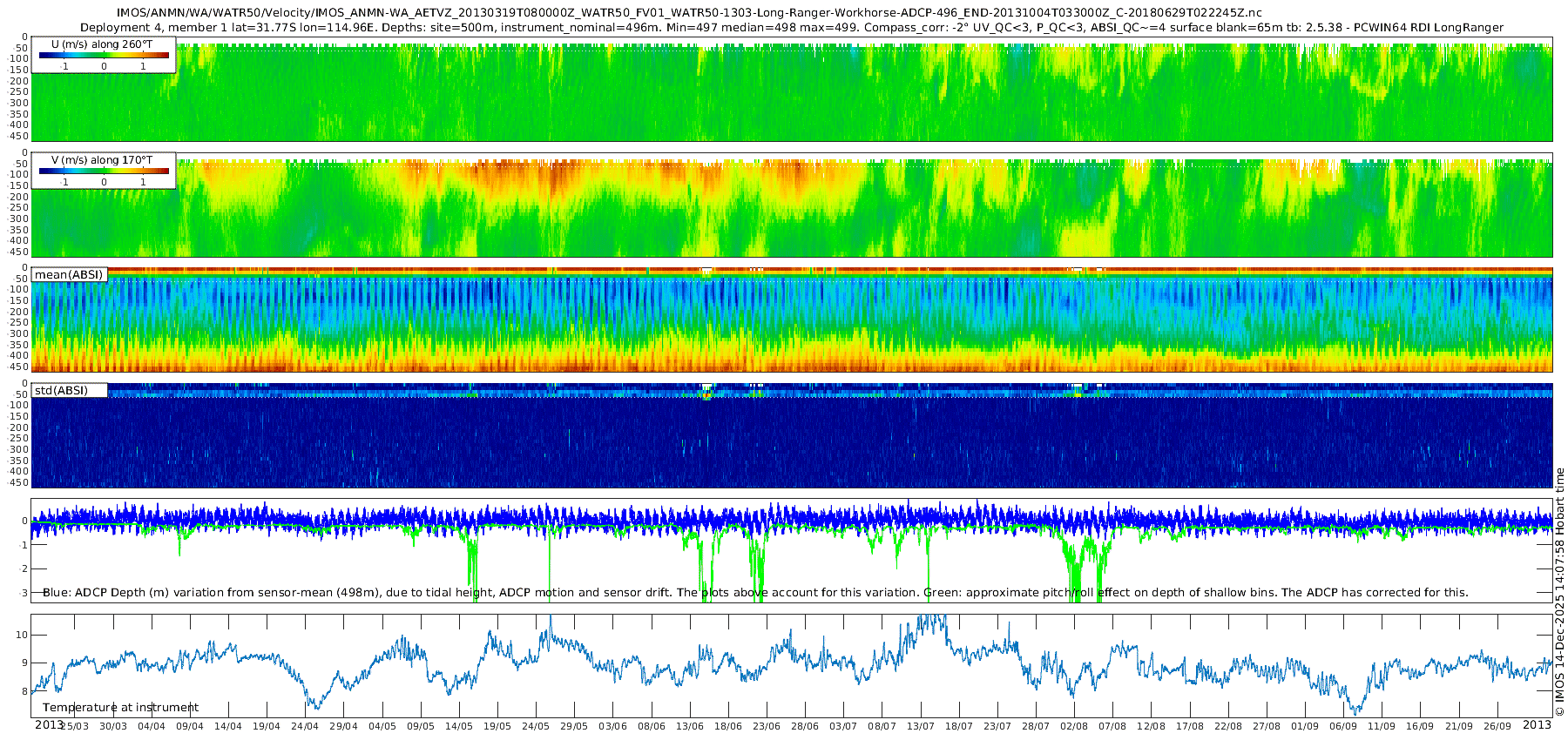Click the 24/04 date tick label
This screenshot has width=1568, height=740.
tap(304, 726)
